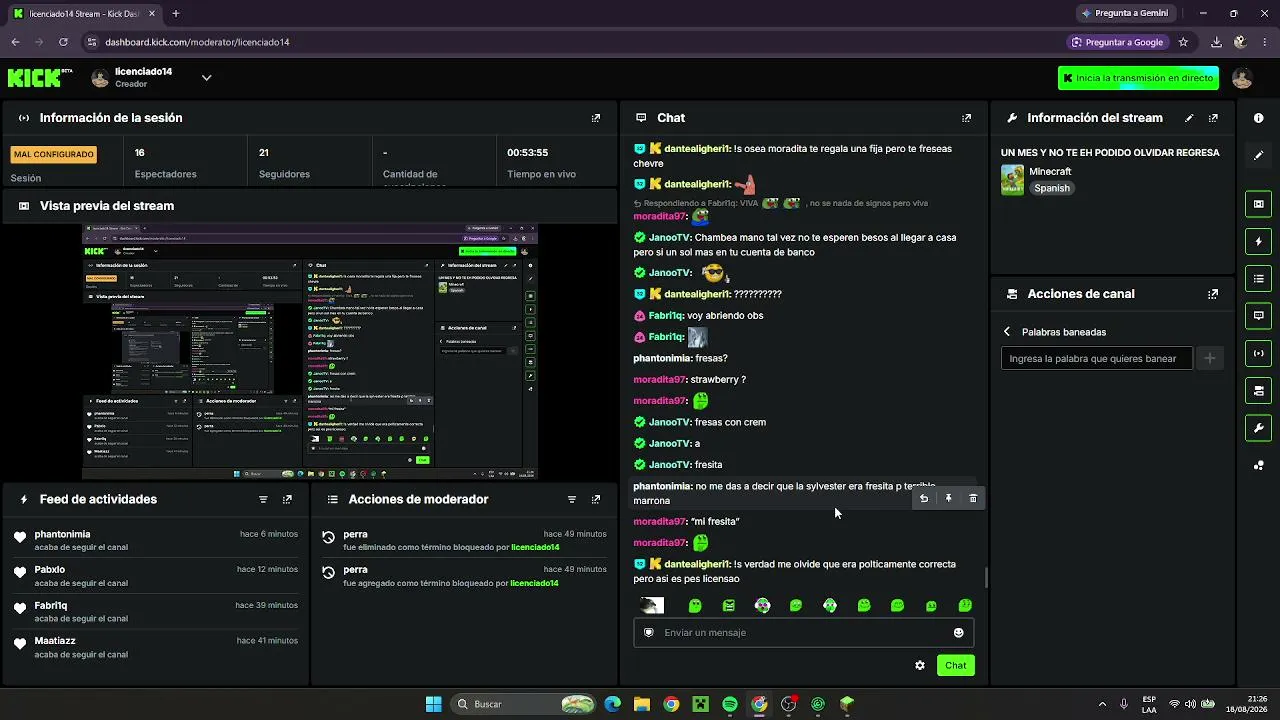This screenshot has height=720, width=1280.
Task: Reload the browser page
Action: click(x=63, y=42)
